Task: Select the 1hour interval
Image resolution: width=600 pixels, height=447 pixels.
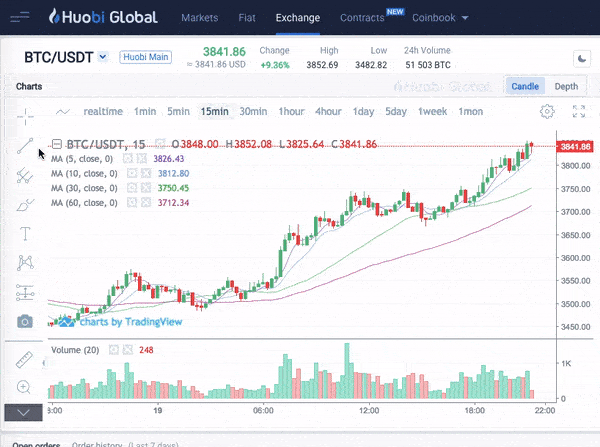Action: point(291,111)
